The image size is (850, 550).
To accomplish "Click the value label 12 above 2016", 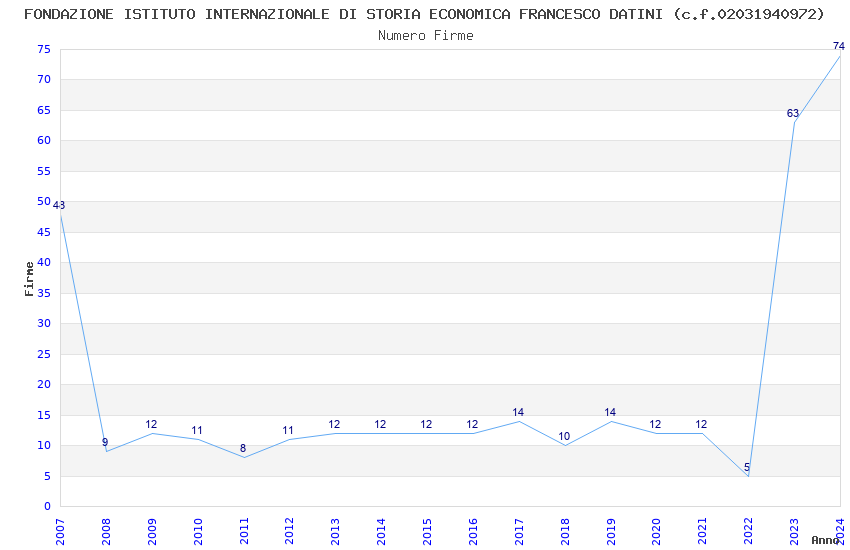I will click(x=472, y=424).
